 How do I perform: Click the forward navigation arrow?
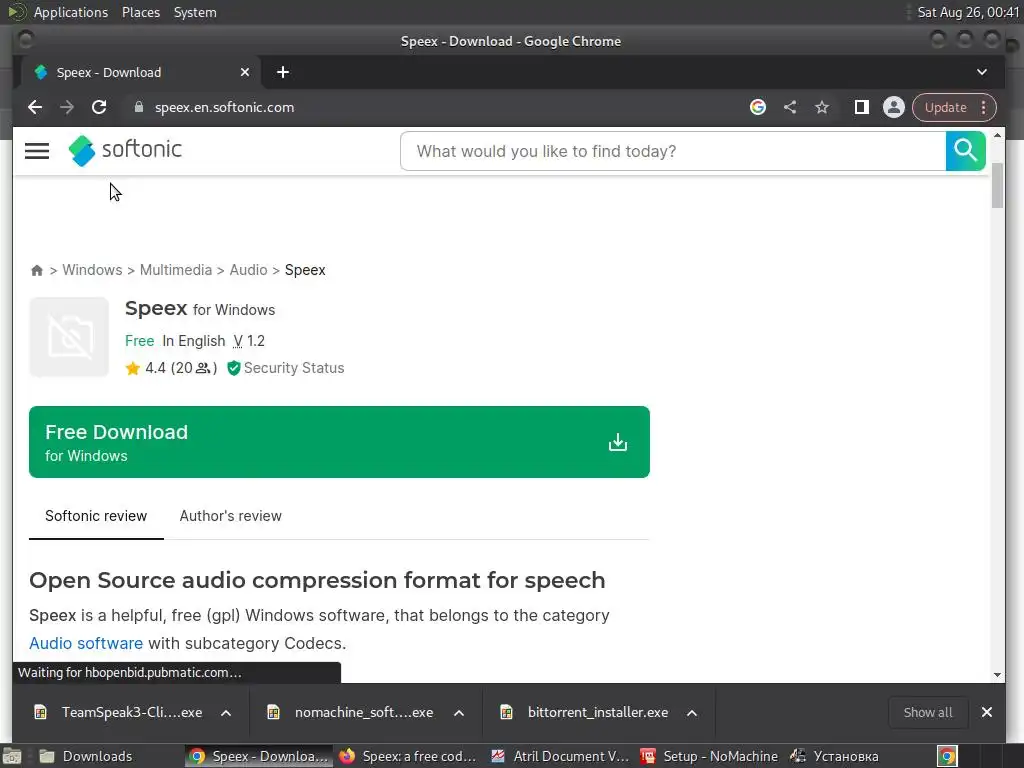pos(67,107)
